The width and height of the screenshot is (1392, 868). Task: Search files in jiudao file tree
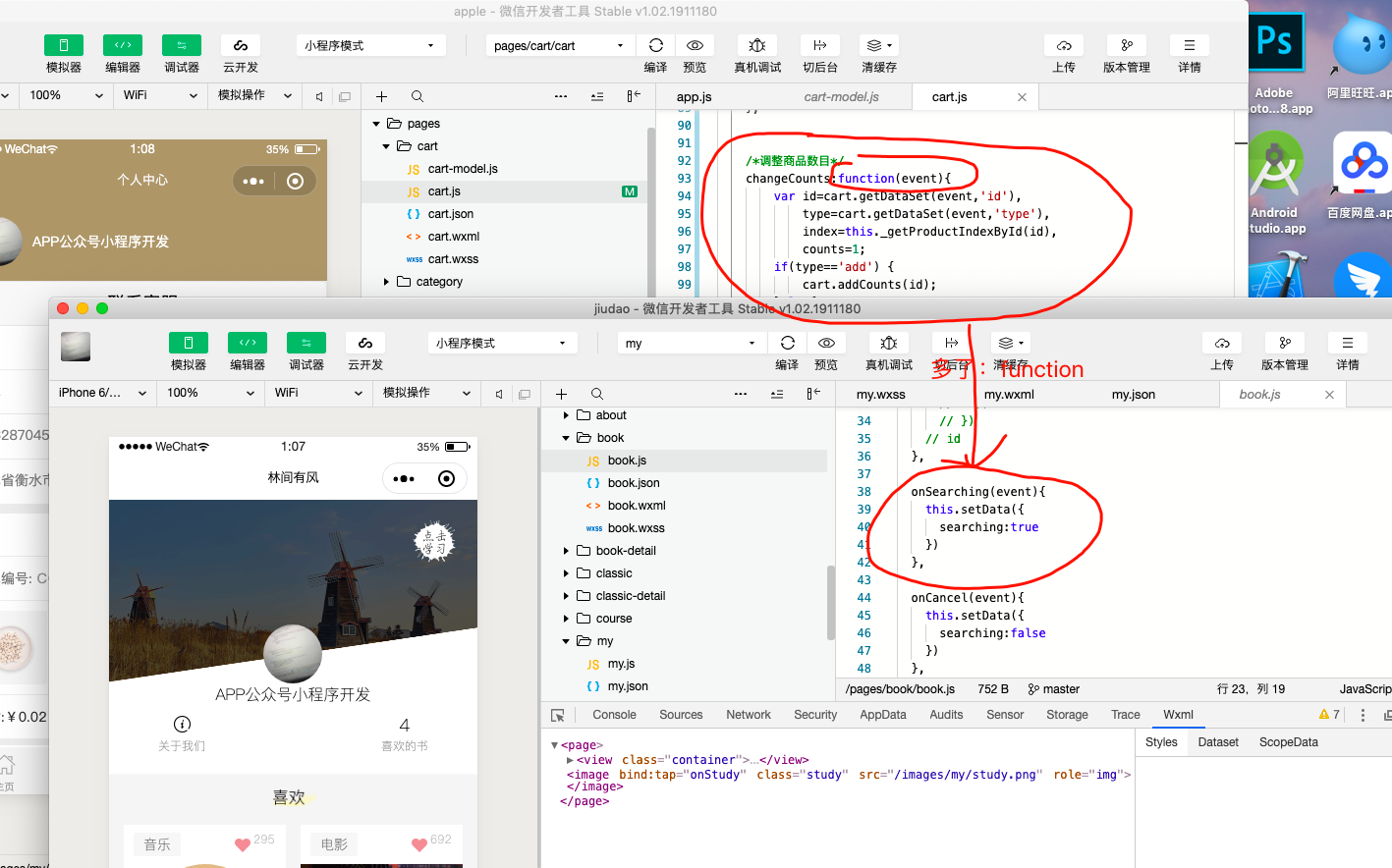[x=596, y=394]
